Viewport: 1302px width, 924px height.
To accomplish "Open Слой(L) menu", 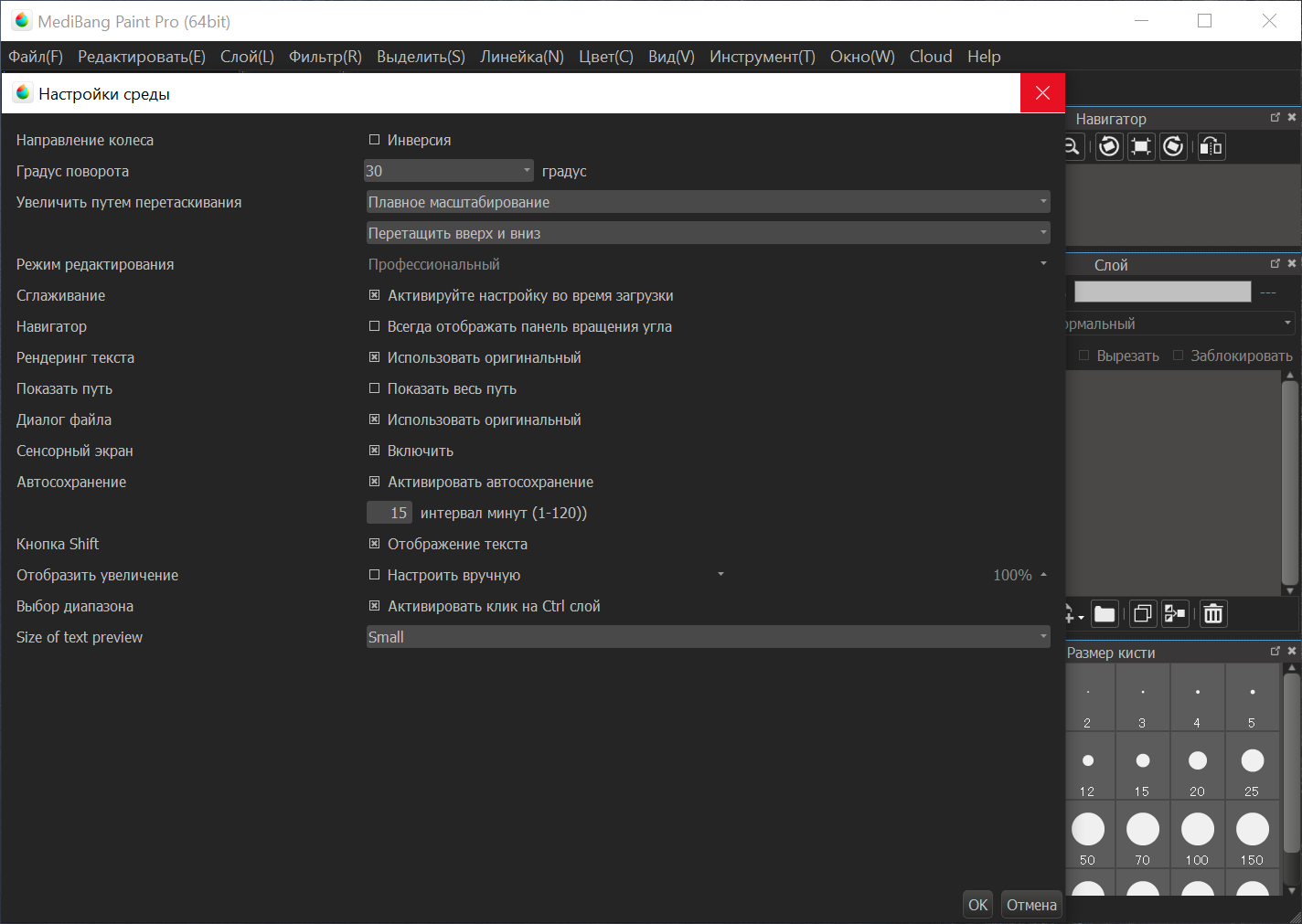I will coord(247,57).
